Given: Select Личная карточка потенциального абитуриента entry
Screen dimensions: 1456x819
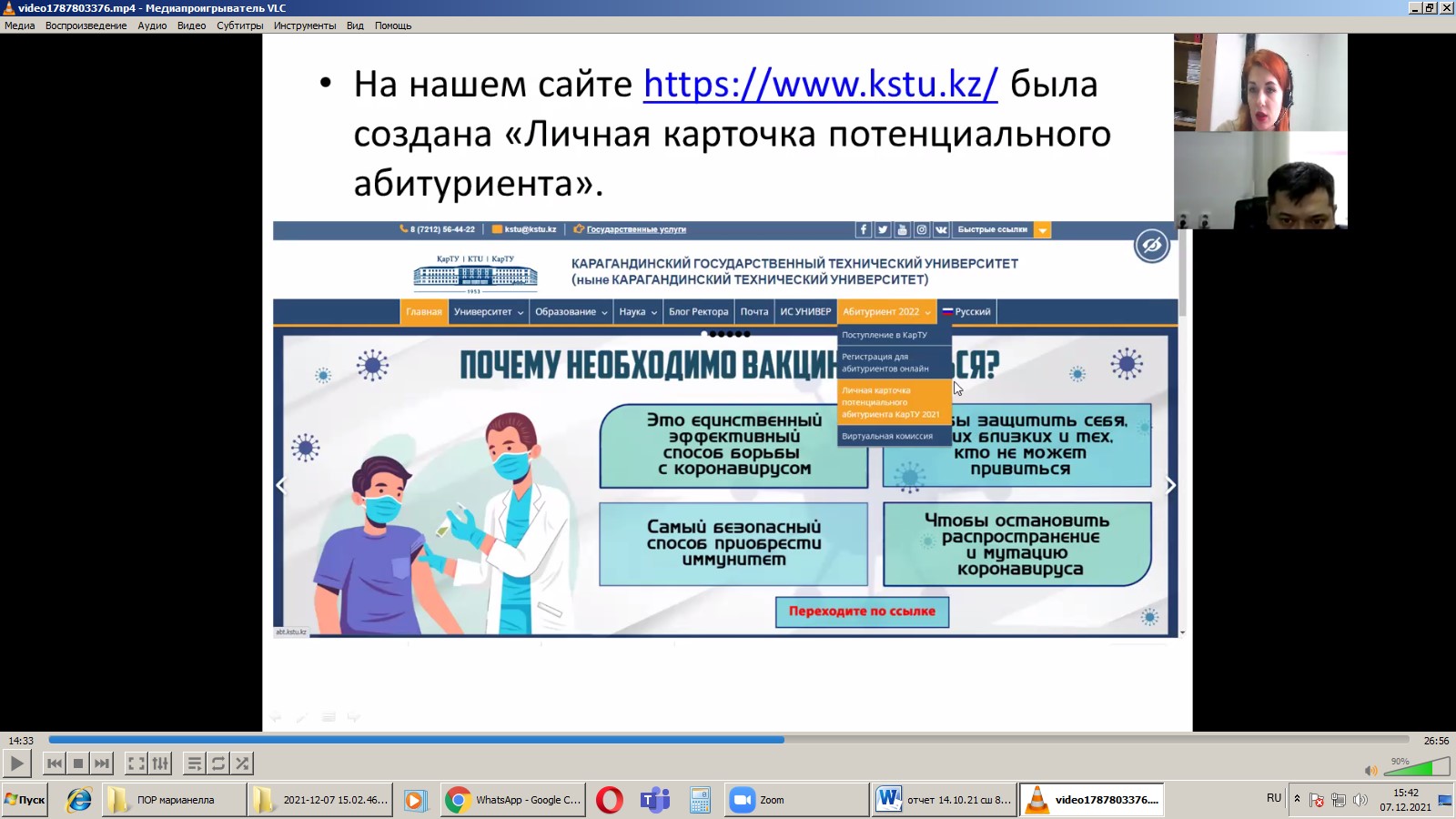Looking at the screenshot, I should pyautogui.click(x=895, y=402).
